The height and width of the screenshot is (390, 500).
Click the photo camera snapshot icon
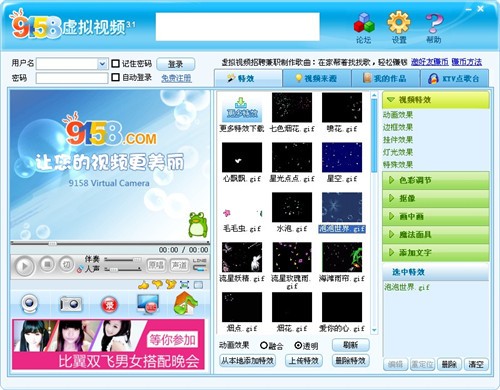click(x=70, y=304)
